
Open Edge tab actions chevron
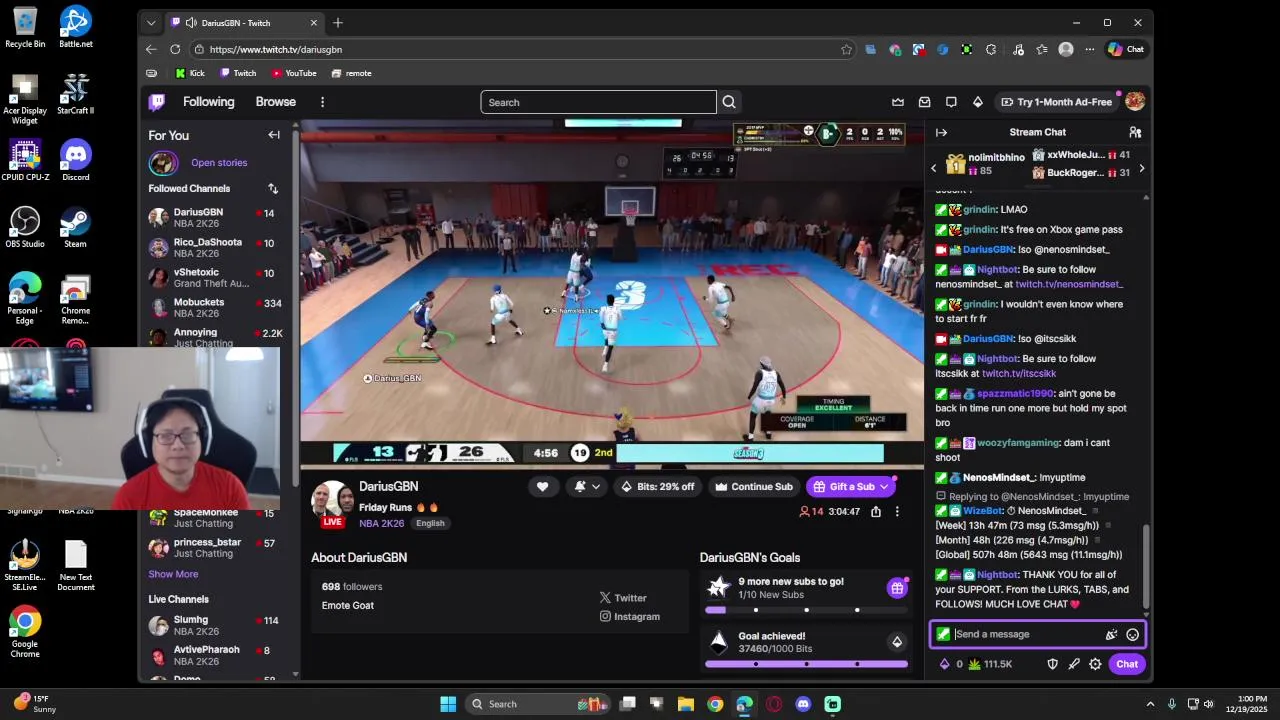(151, 22)
